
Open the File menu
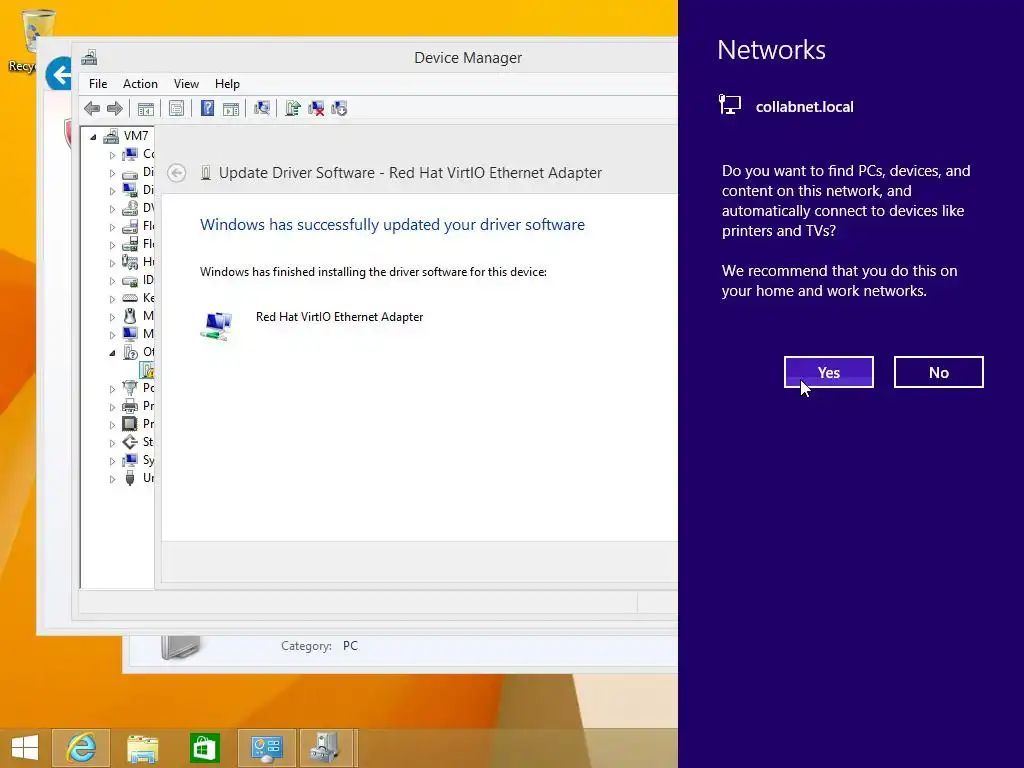pos(98,84)
